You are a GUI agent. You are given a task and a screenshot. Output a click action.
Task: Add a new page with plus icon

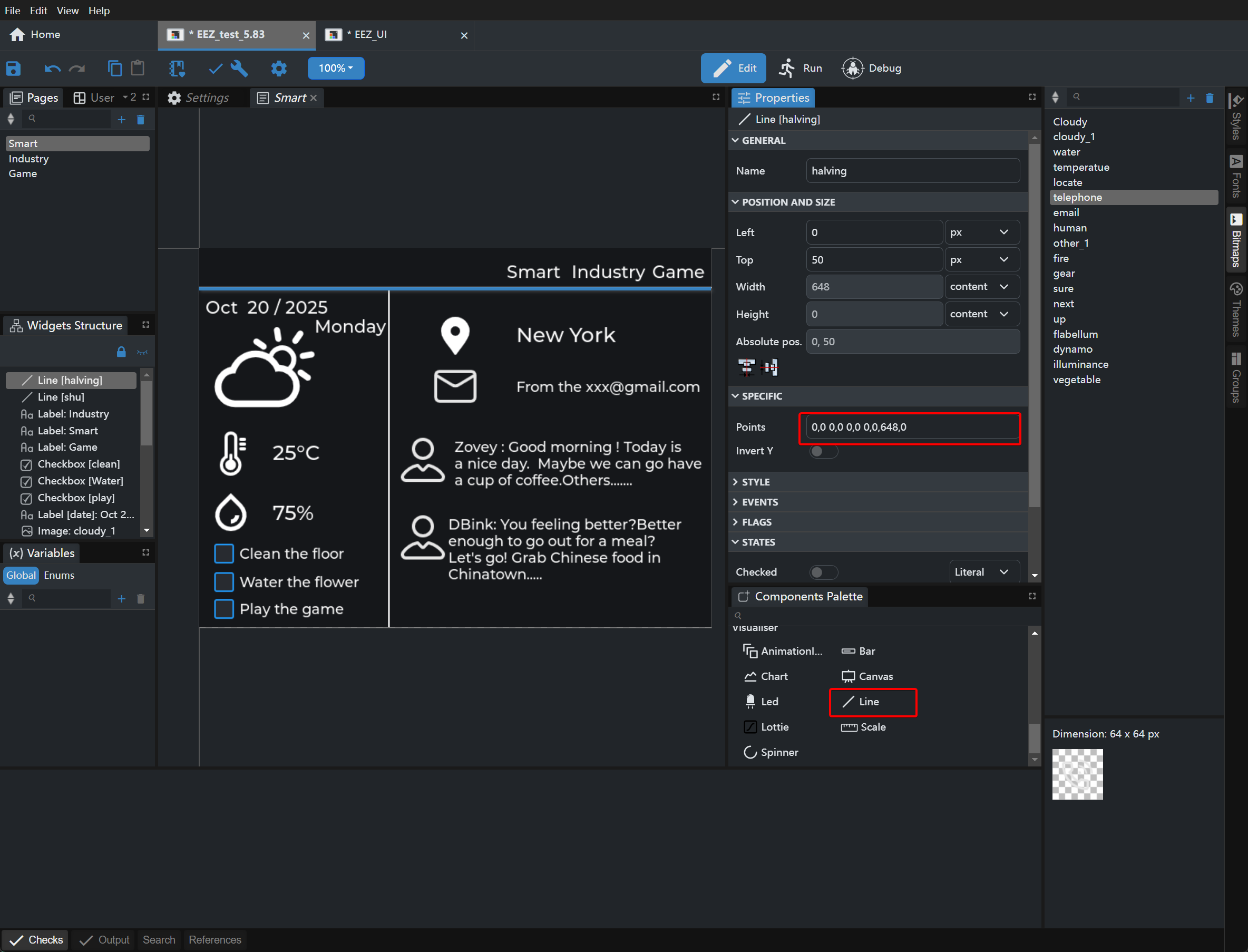[x=121, y=120]
